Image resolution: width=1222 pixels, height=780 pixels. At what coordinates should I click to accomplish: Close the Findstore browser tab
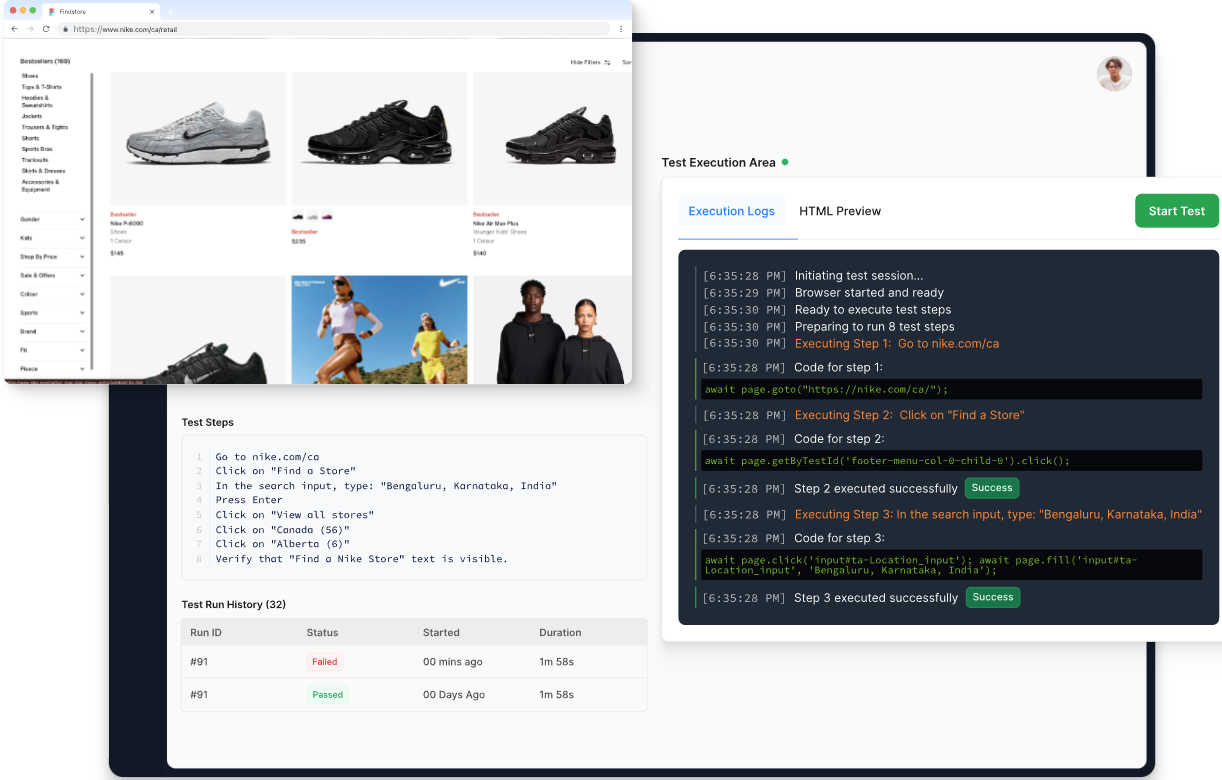154,11
